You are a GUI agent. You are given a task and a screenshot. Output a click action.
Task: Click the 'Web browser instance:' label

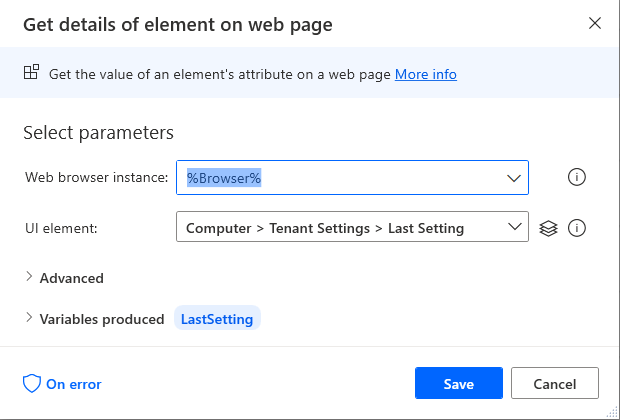pos(96,177)
